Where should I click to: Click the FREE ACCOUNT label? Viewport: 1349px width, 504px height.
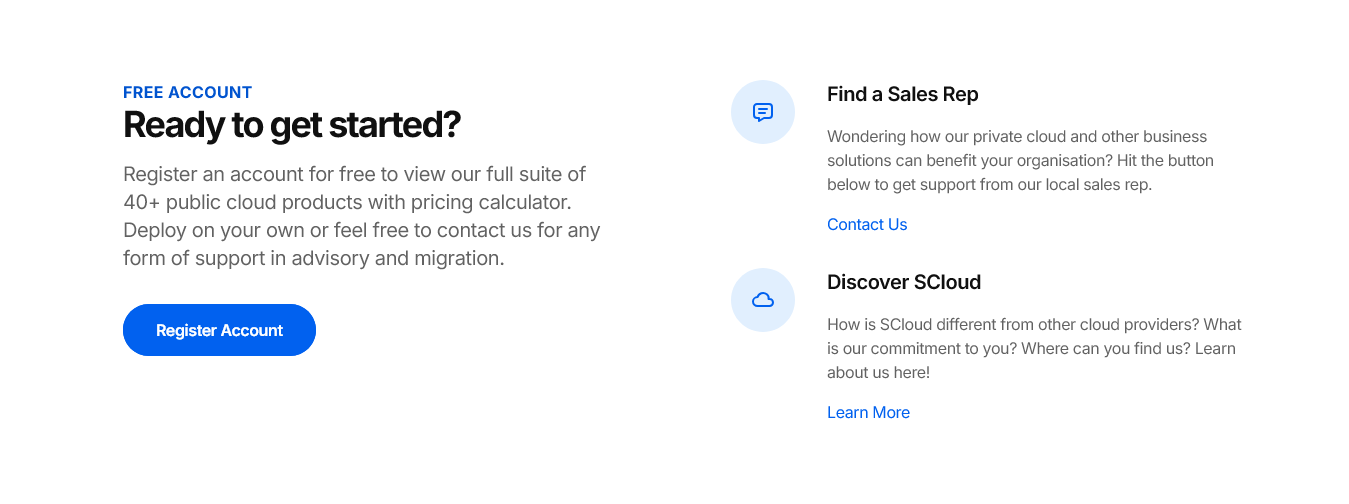(x=187, y=93)
